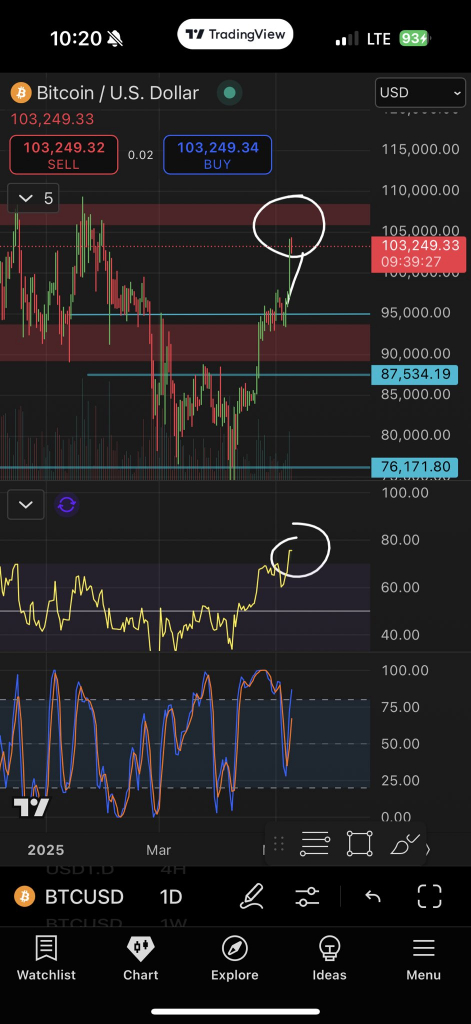Expand more drawing toolbar options arrow
This screenshot has width=471, height=1024.
point(428,849)
